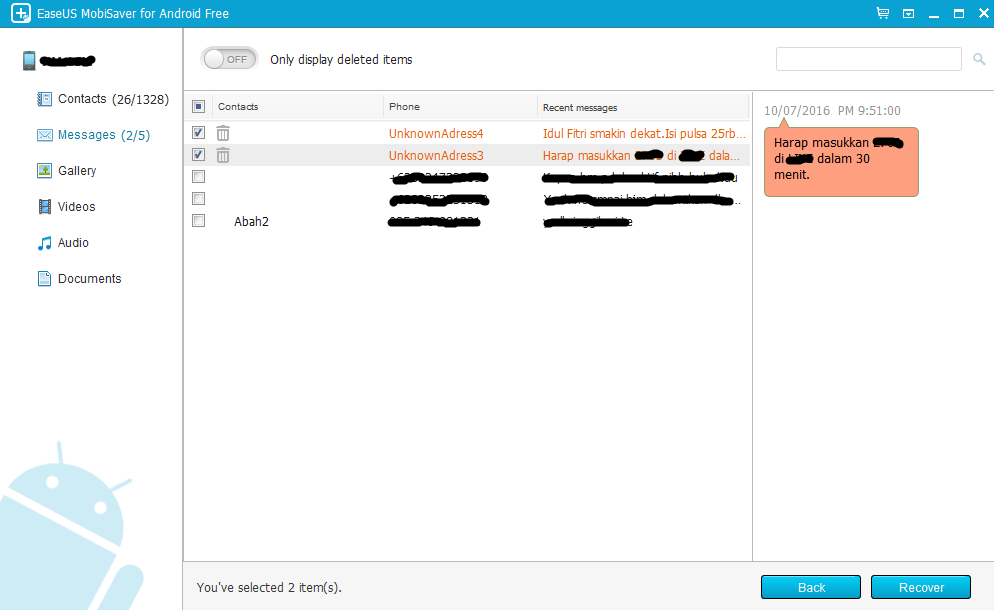Open the title bar dropdown menu icon
994x610 pixels.
click(908, 13)
